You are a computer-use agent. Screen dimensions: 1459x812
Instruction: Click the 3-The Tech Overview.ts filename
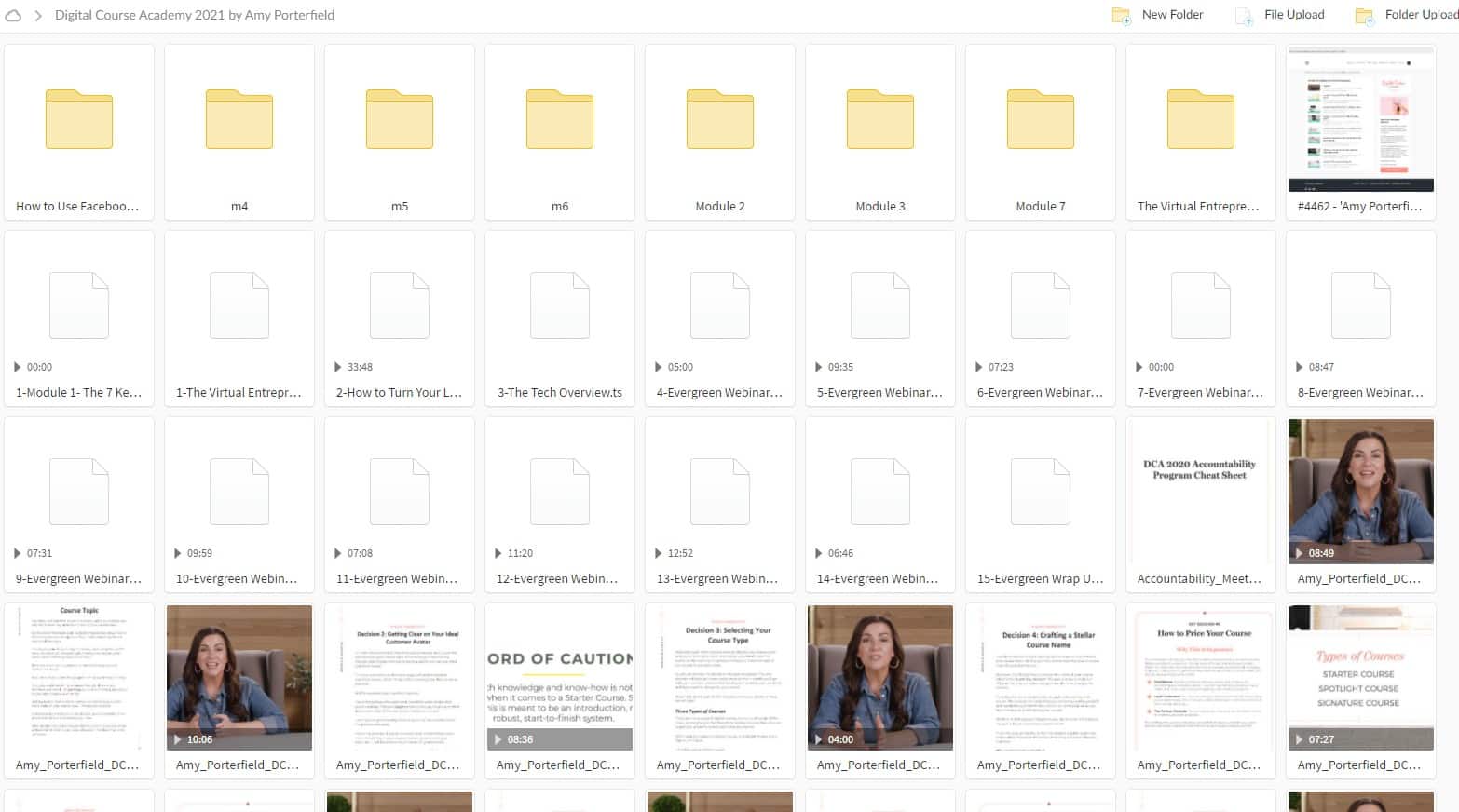[x=560, y=393]
